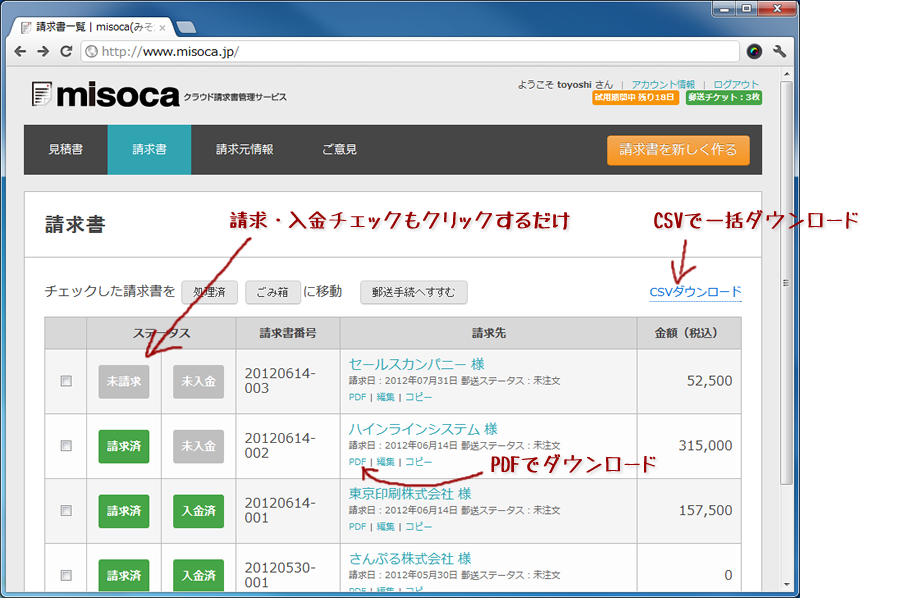Toggle 請求済 status for invoice 20120614-001
900x598 pixels.
(x=124, y=511)
